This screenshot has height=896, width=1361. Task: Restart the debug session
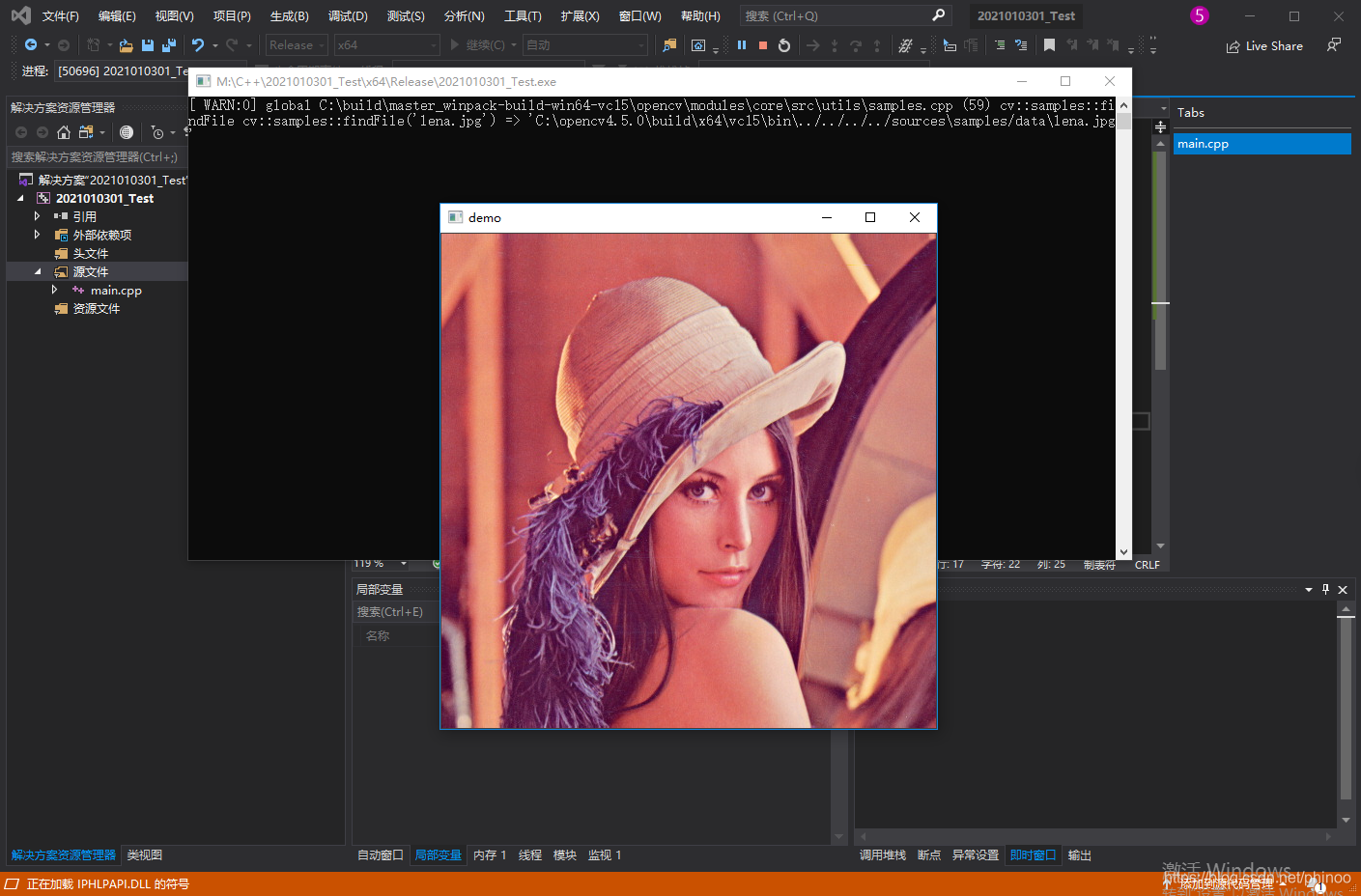(x=784, y=45)
